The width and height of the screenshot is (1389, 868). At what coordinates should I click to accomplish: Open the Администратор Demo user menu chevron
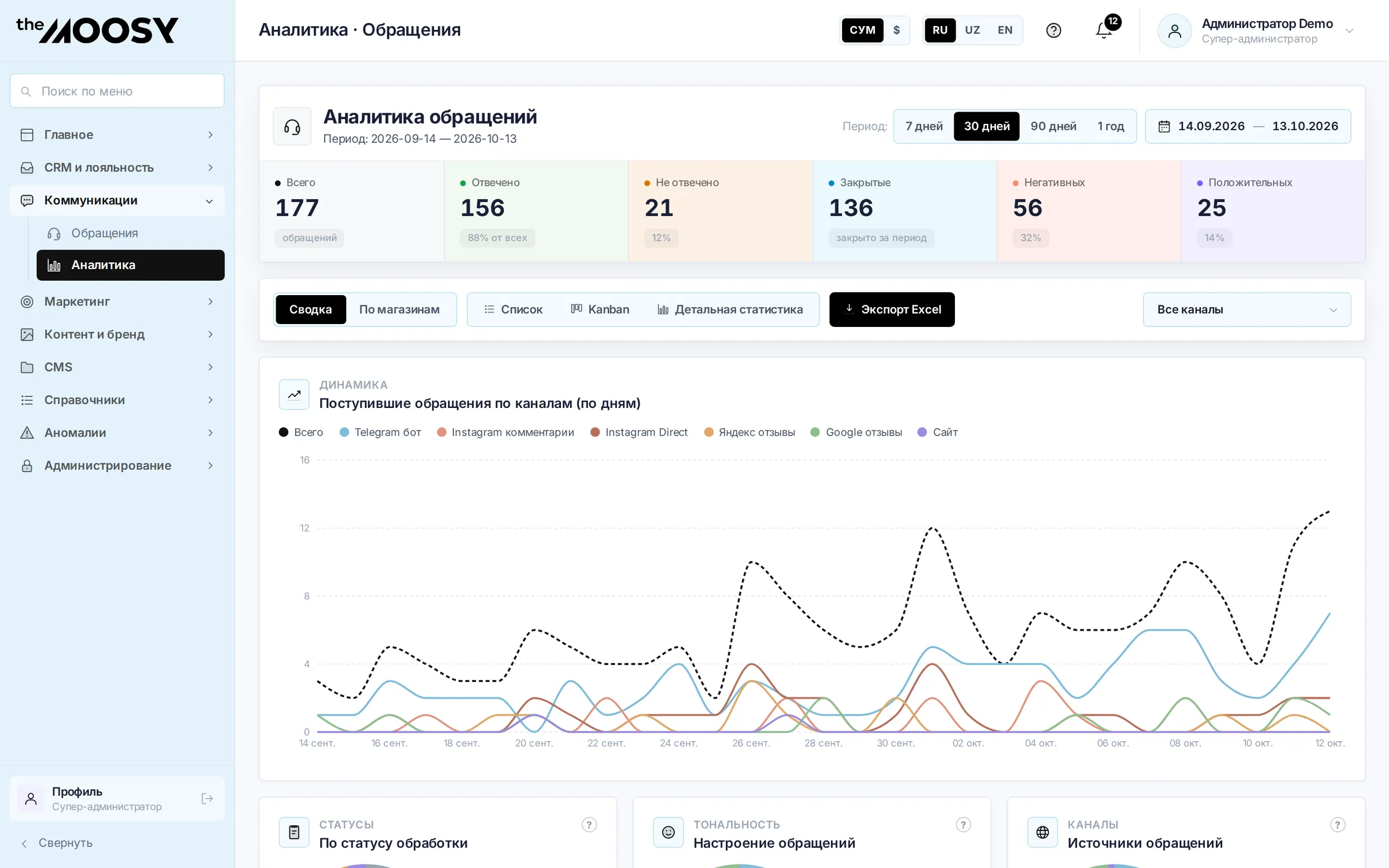pyautogui.click(x=1349, y=31)
